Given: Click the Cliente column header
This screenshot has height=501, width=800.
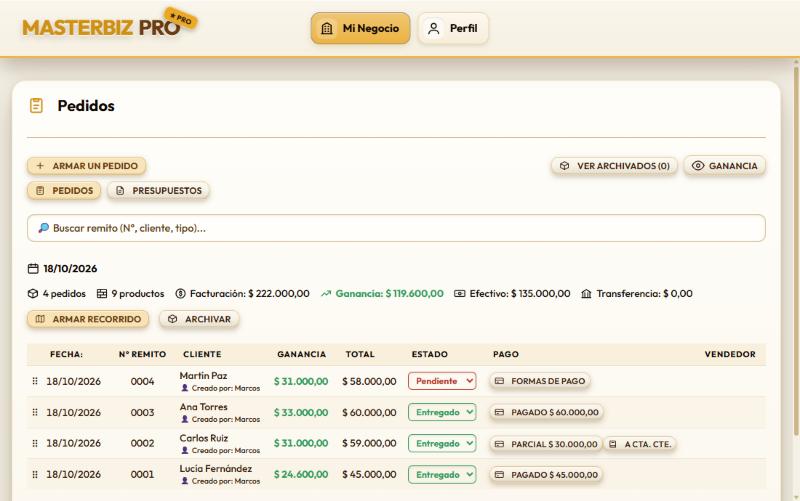Looking at the screenshot, I should (x=202, y=354).
